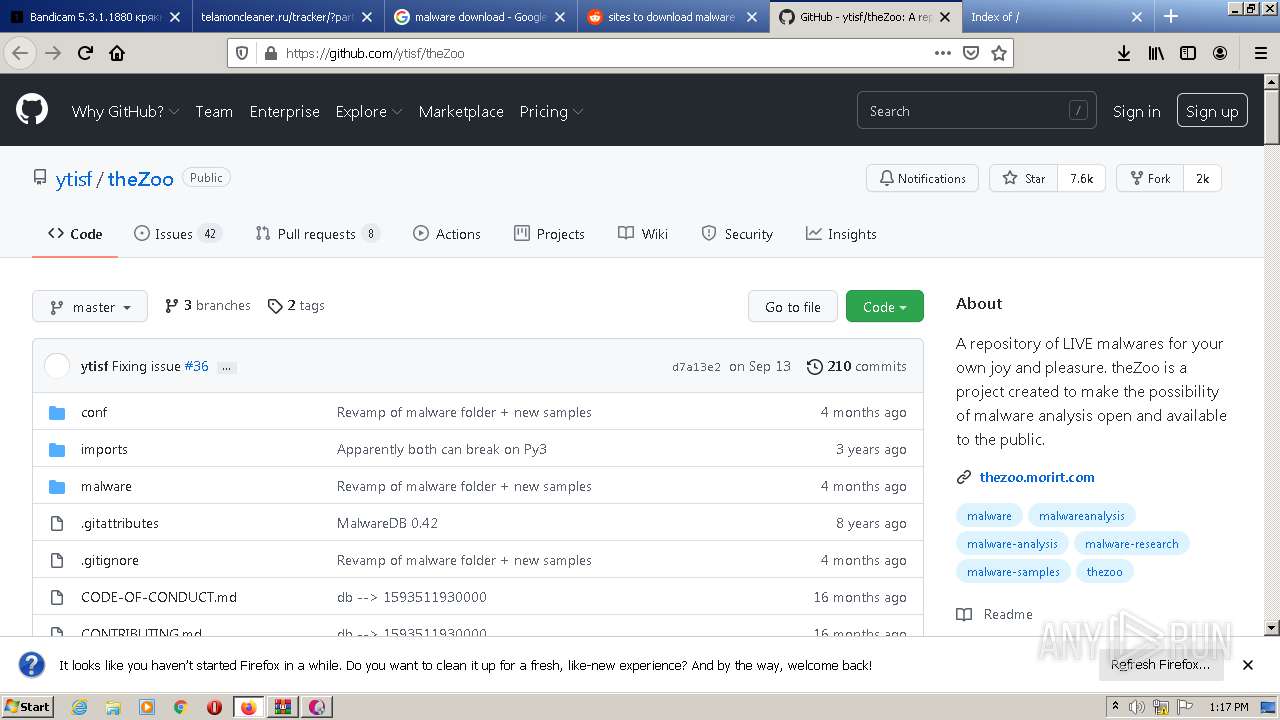Select the malware-research topic tag
This screenshot has height=720, width=1280.
point(1131,544)
